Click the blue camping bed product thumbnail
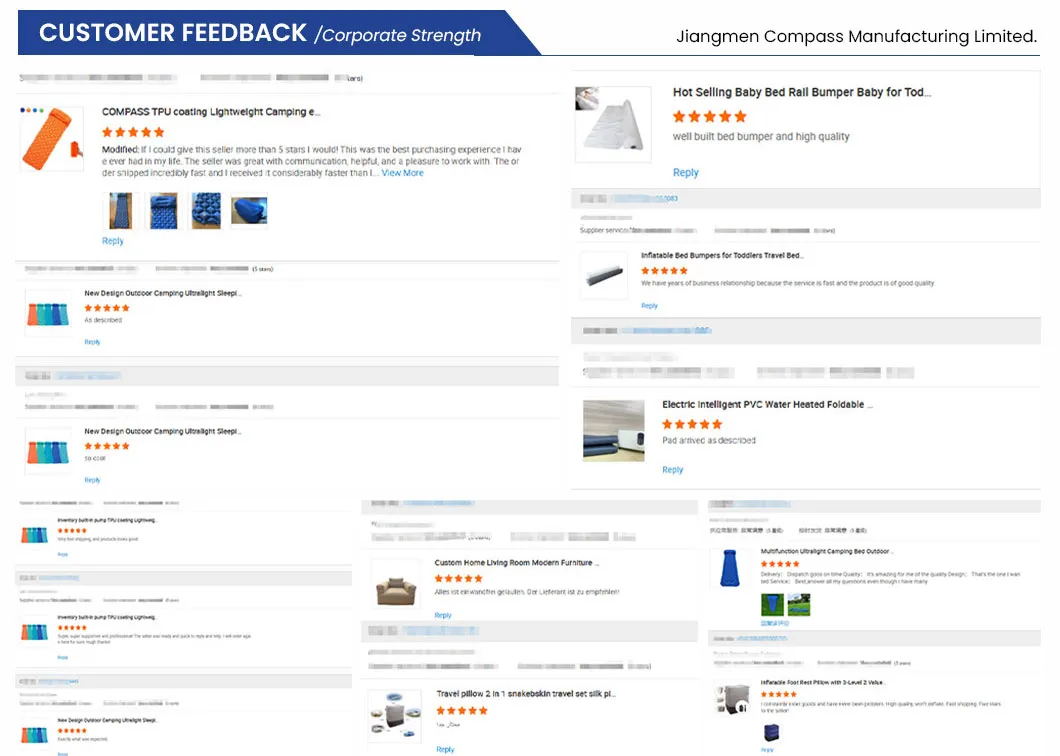 [x=731, y=568]
